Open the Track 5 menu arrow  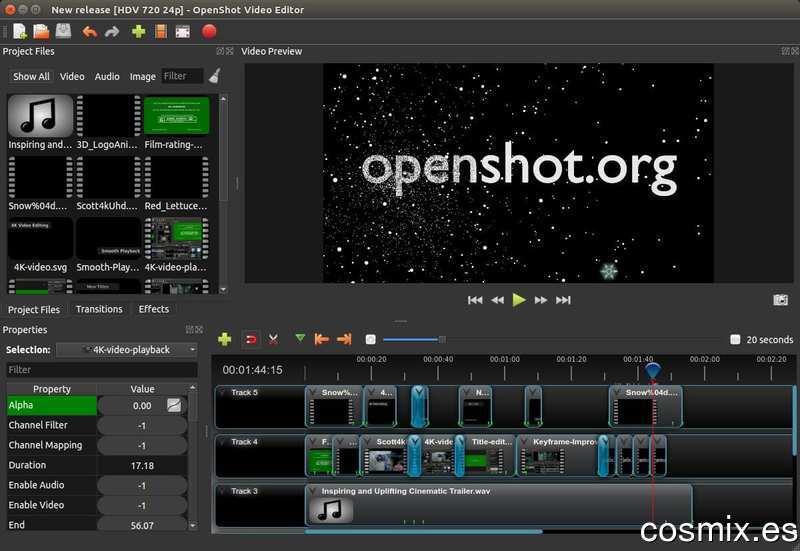[x=222, y=392]
